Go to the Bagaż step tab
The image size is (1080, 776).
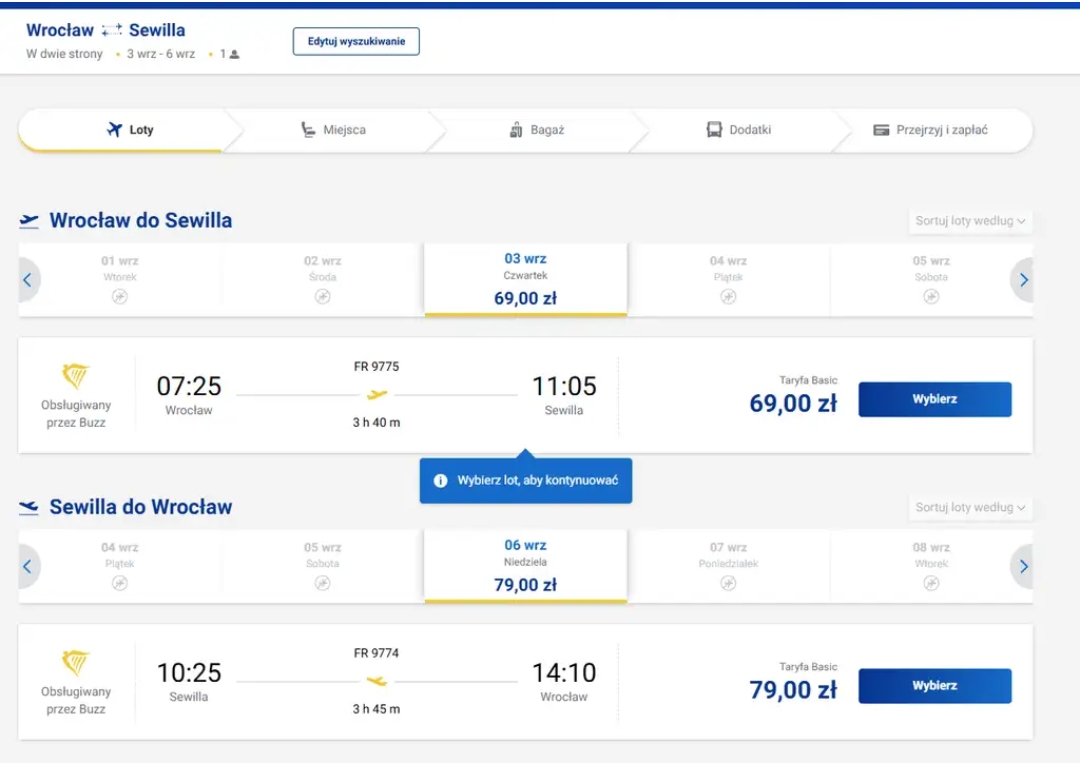pyautogui.click(x=537, y=130)
